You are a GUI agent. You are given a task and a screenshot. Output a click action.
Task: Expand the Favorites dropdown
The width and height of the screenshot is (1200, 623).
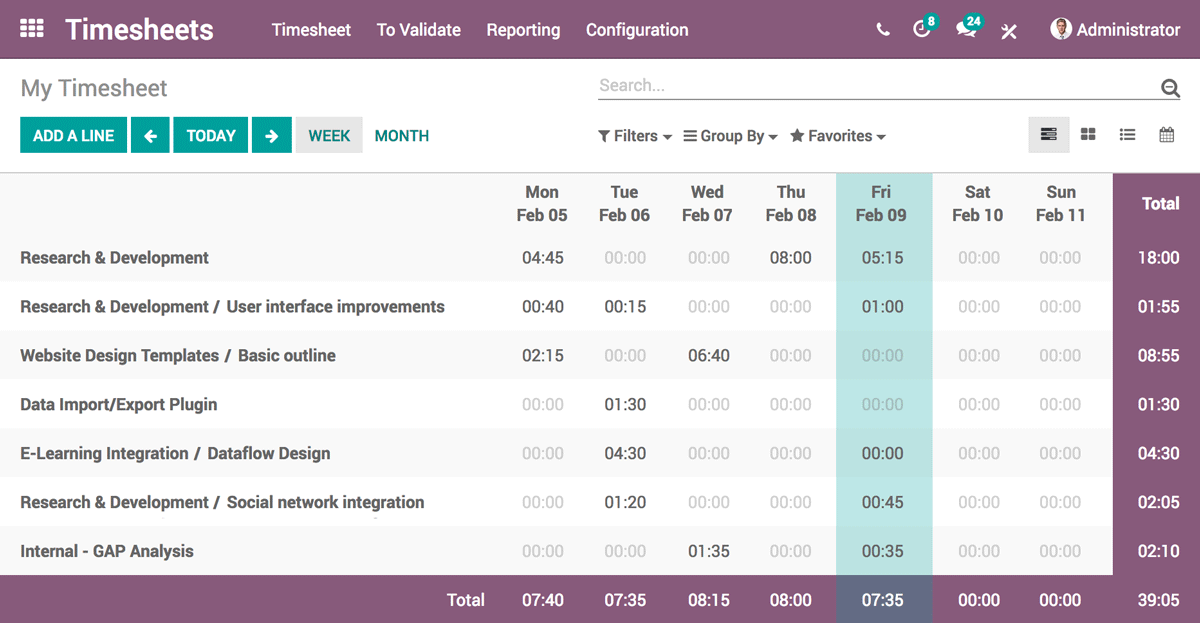[838, 136]
